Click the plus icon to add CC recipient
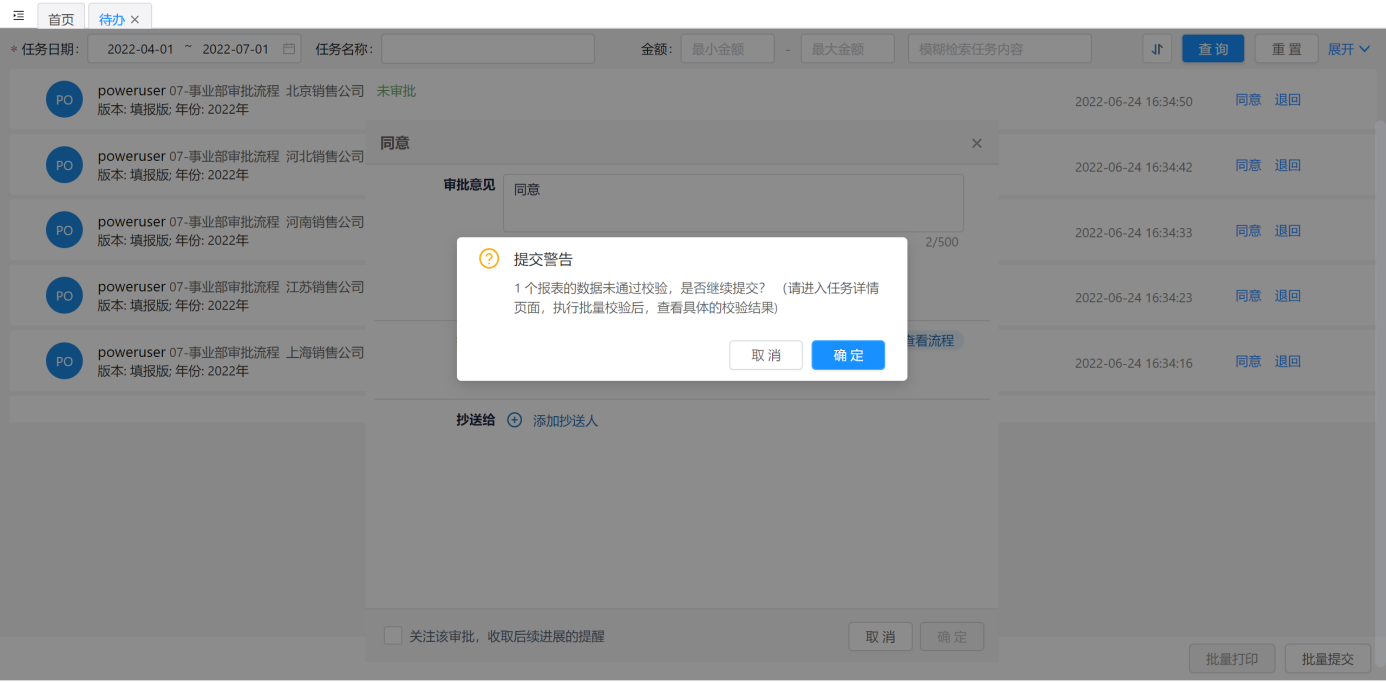 pyautogui.click(x=515, y=421)
